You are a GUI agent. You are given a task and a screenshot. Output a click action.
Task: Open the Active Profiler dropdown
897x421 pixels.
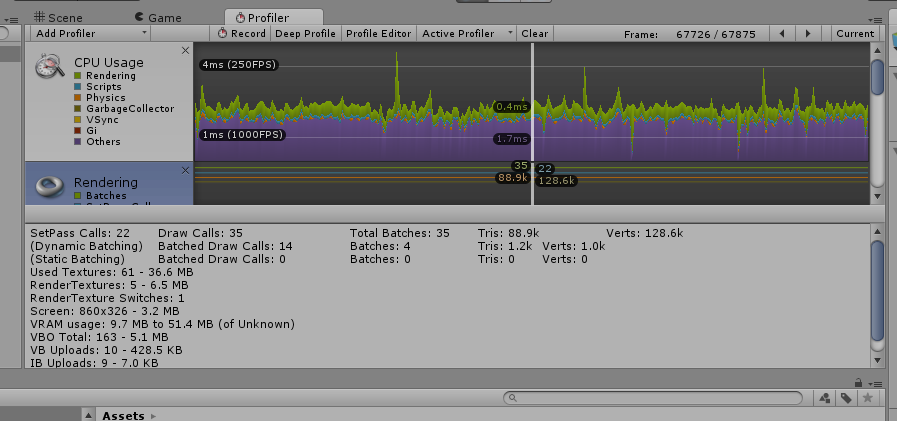click(466, 34)
